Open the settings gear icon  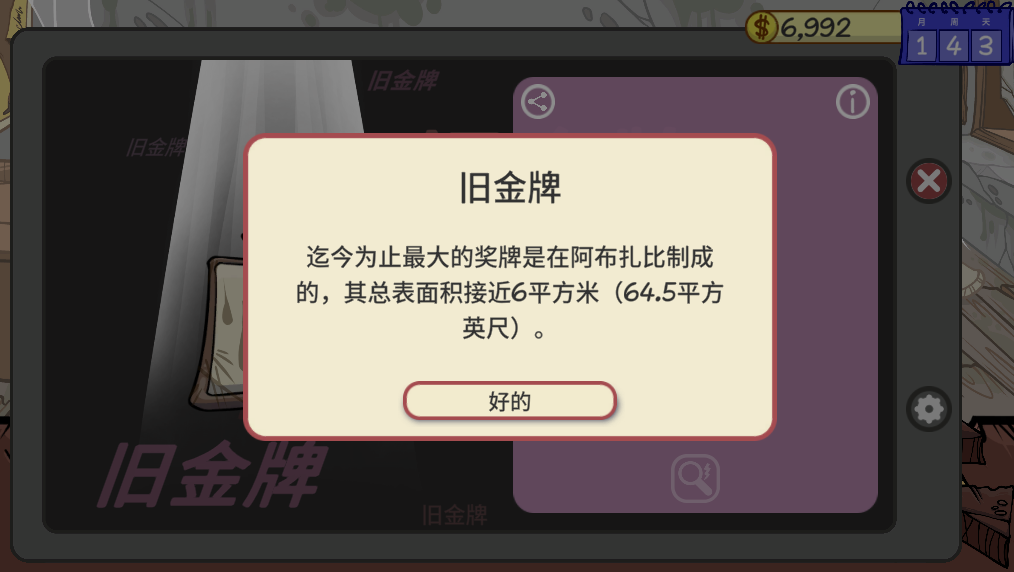[929, 409]
